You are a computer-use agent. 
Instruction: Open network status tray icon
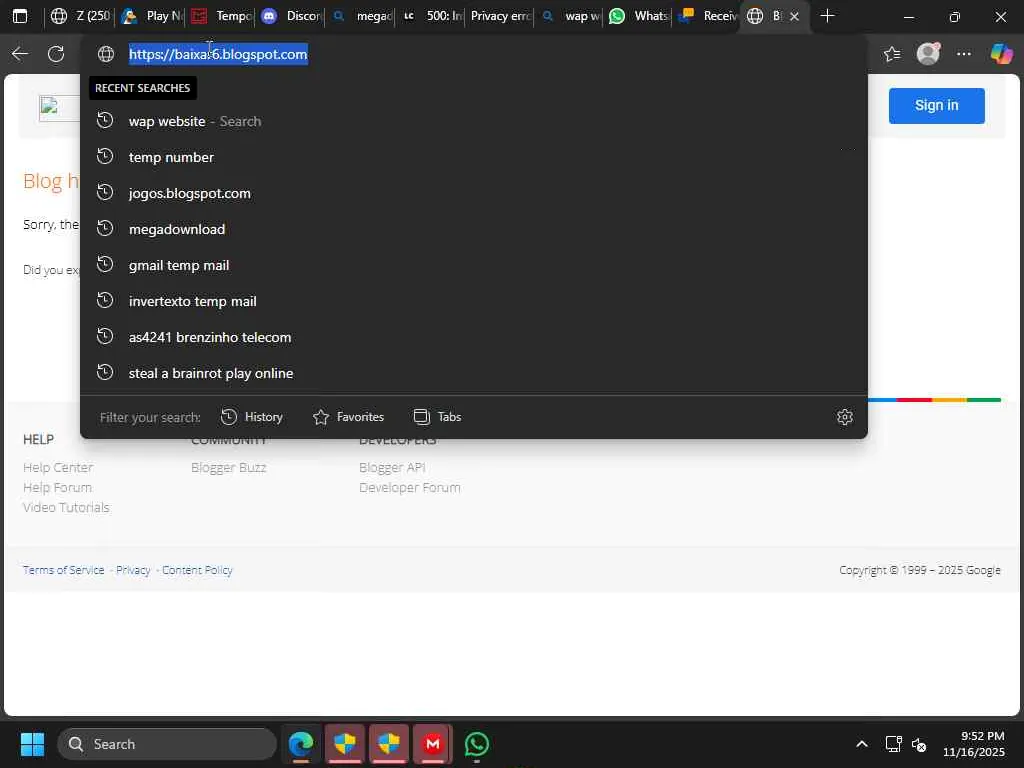click(893, 744)
